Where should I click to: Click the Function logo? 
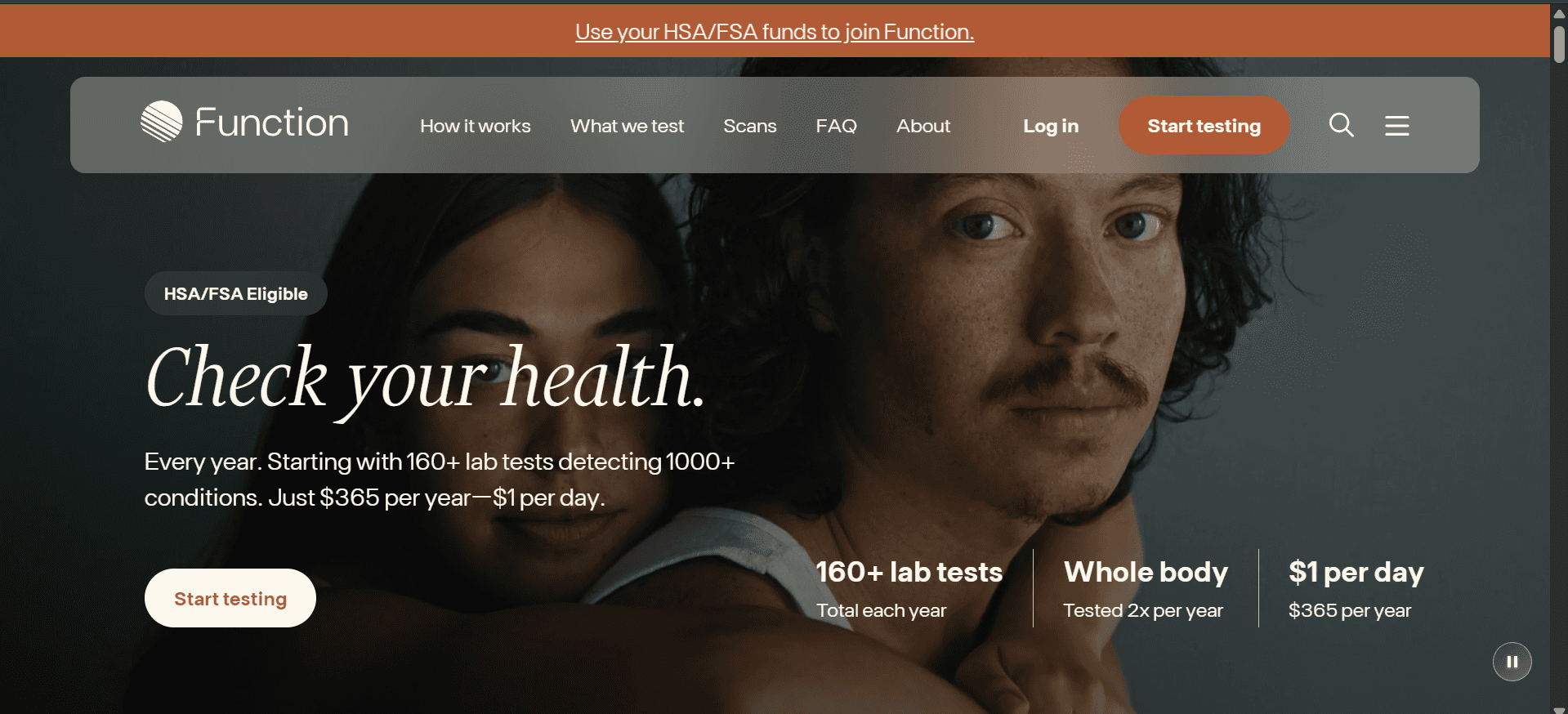(244, 123)
